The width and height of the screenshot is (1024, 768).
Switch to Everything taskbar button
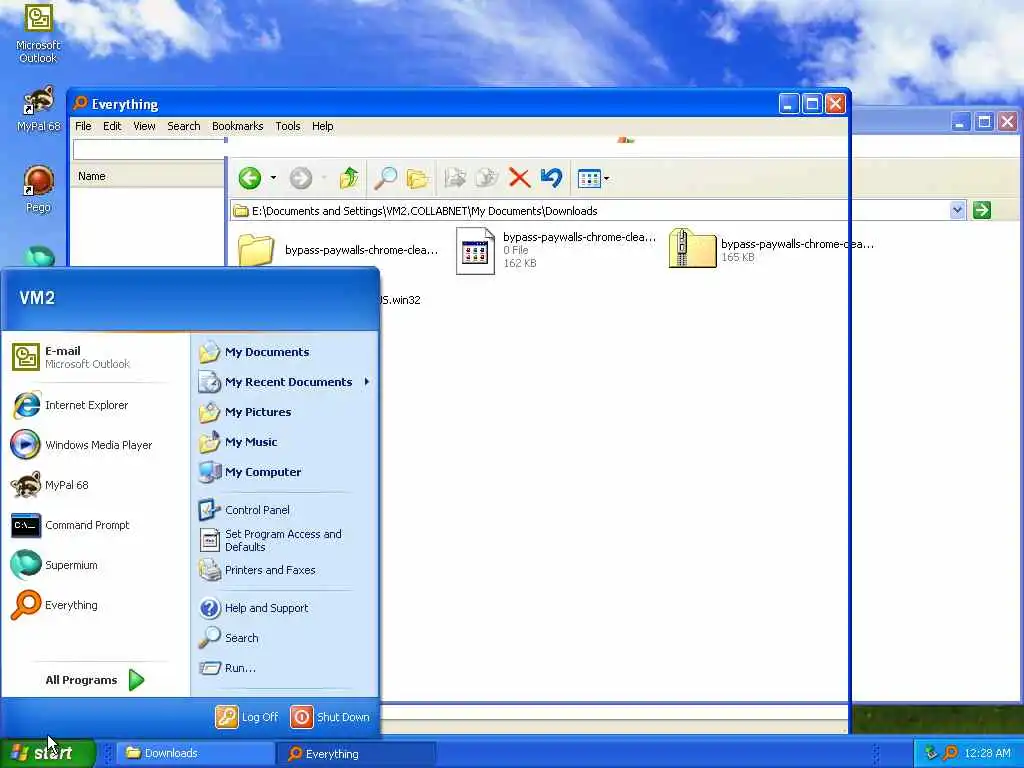tap(357, 754)
